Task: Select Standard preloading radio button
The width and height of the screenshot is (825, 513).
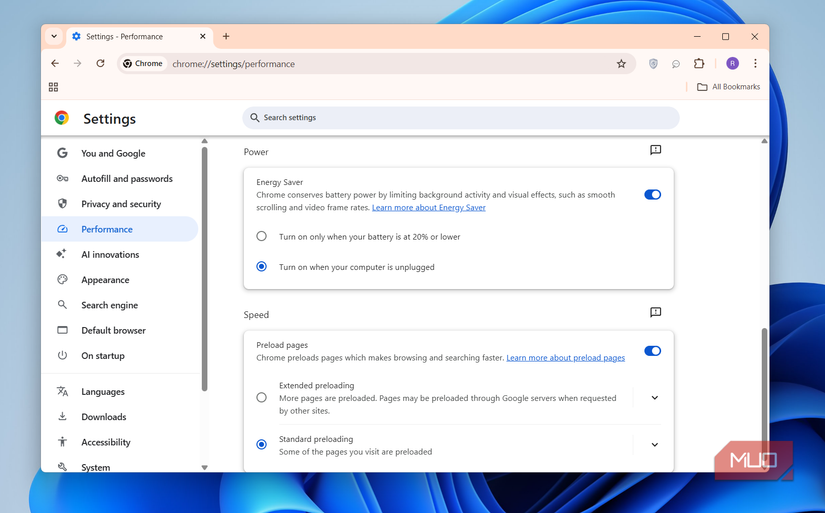Action: tap(261, 445)
